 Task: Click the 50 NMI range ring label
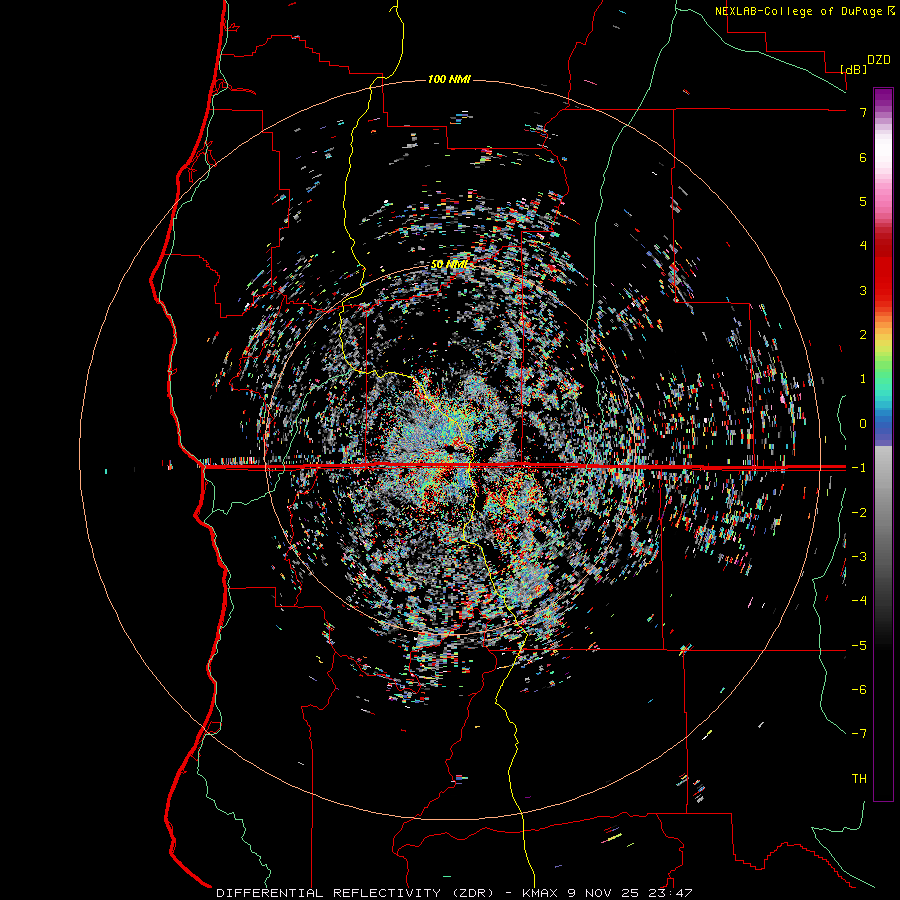(x=449, y=264)
